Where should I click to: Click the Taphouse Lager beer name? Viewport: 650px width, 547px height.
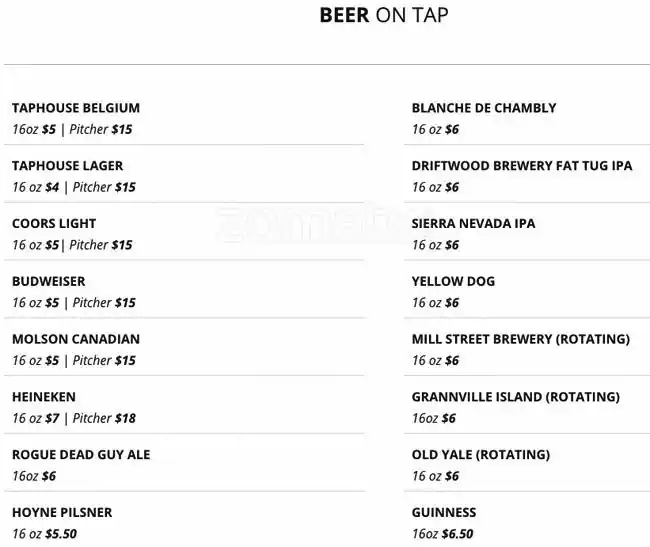click(x=68, y=166)
